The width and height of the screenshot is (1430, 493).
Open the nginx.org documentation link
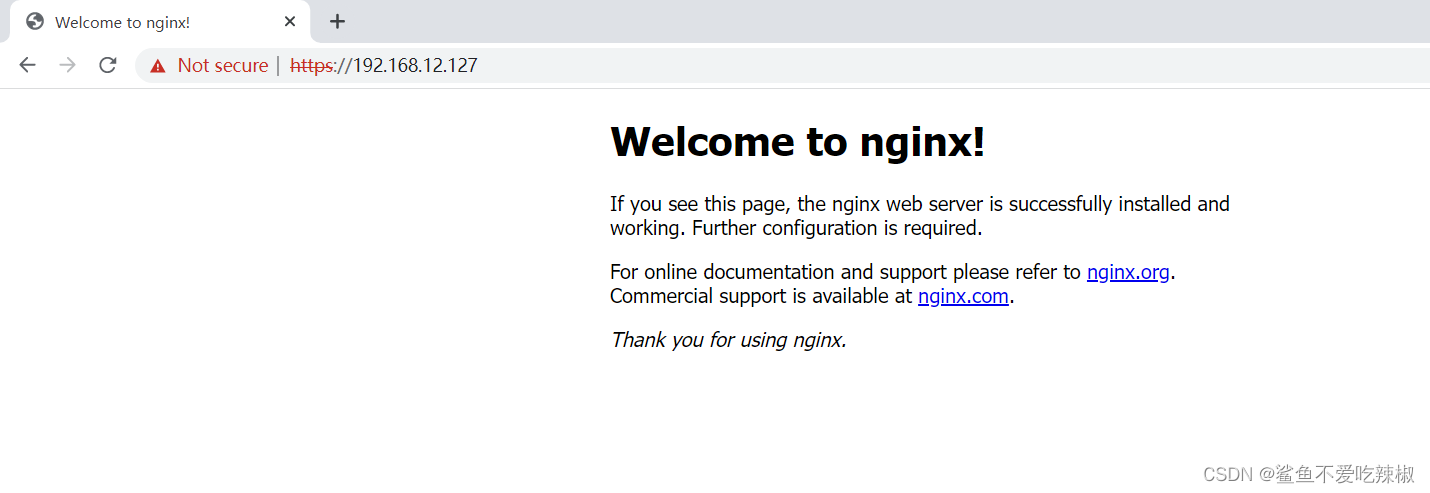(1128, 272)
